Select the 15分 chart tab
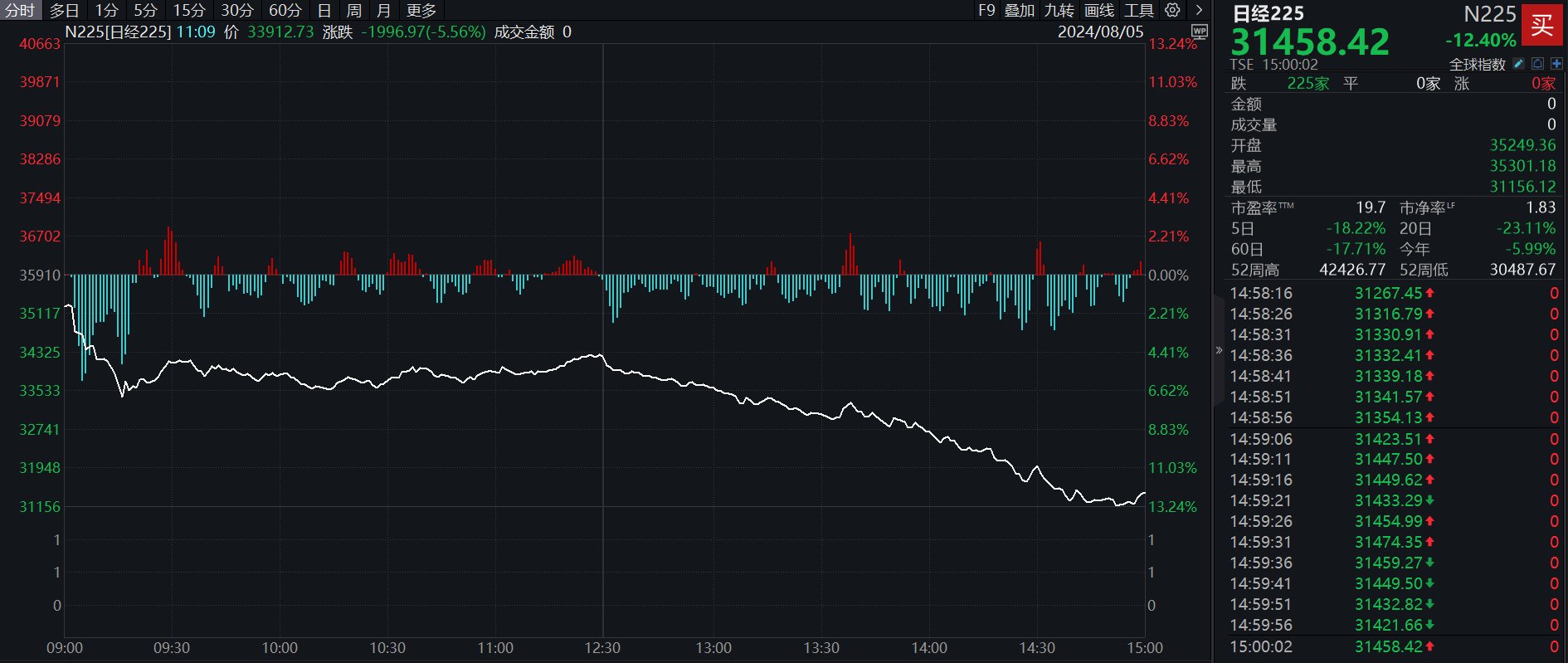The height and width of the screenshot is (663, 1568). click(189, 10)
